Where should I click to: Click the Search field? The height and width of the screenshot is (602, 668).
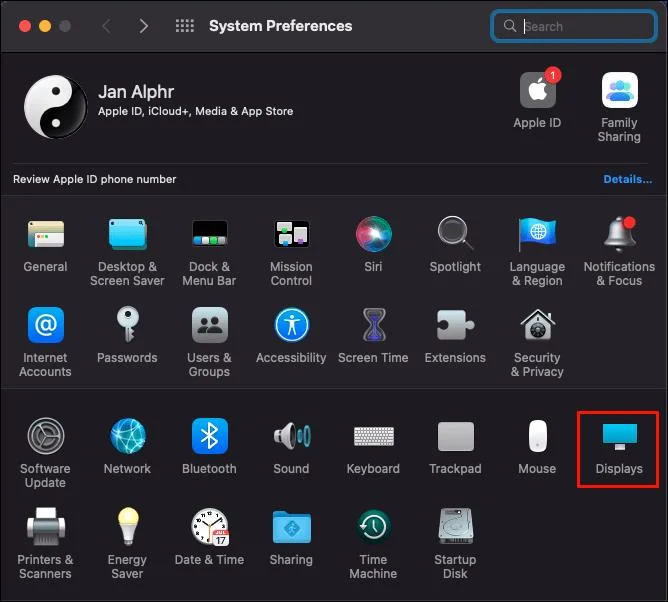(x=573, y=26)
